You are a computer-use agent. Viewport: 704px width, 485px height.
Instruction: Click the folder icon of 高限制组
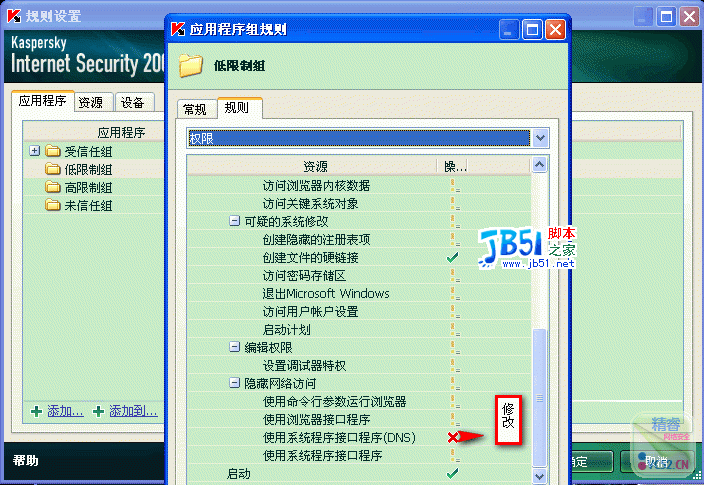(x=53, y=187)
